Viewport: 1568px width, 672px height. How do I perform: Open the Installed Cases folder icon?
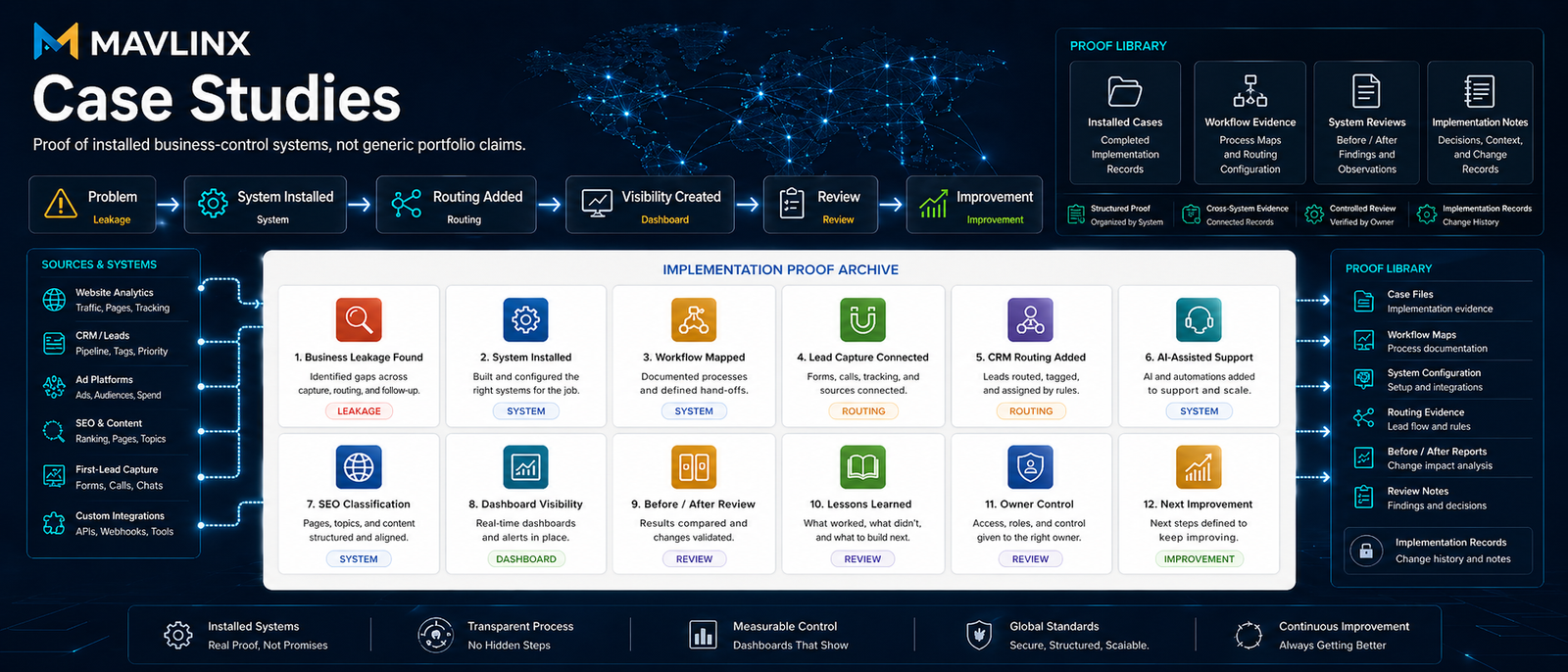(1125, 92)
